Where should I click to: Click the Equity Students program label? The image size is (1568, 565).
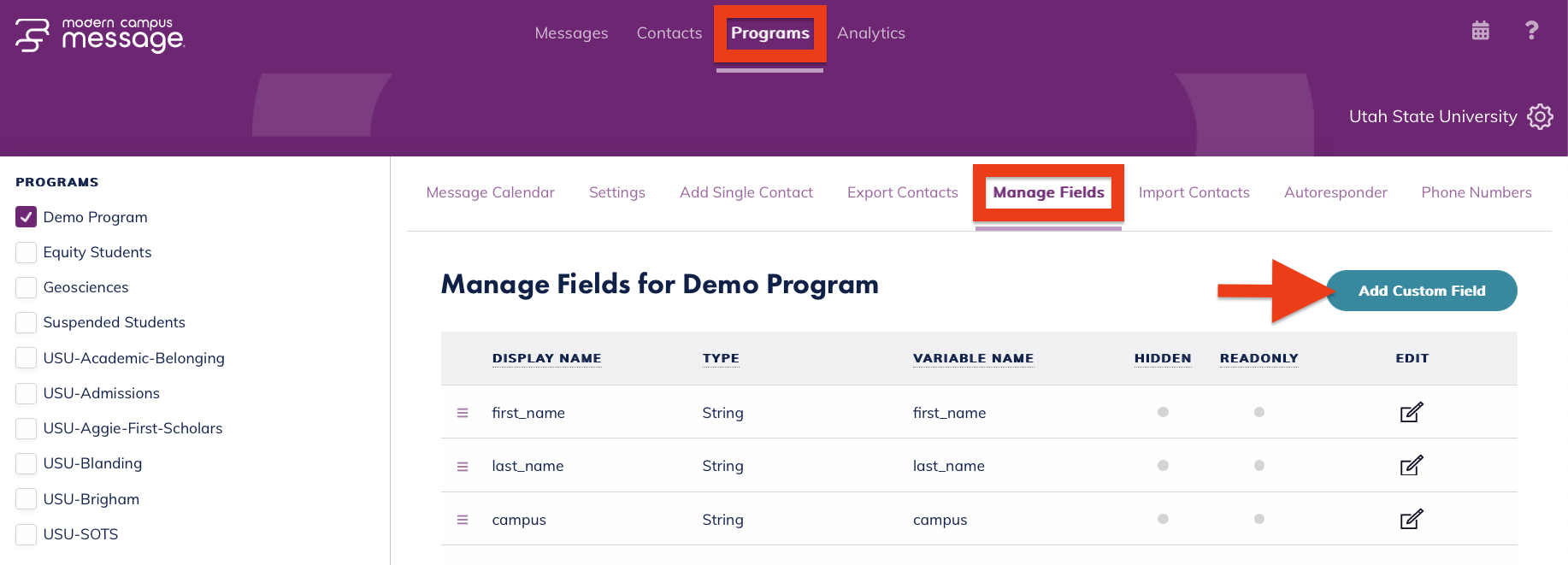click(97, 252)
